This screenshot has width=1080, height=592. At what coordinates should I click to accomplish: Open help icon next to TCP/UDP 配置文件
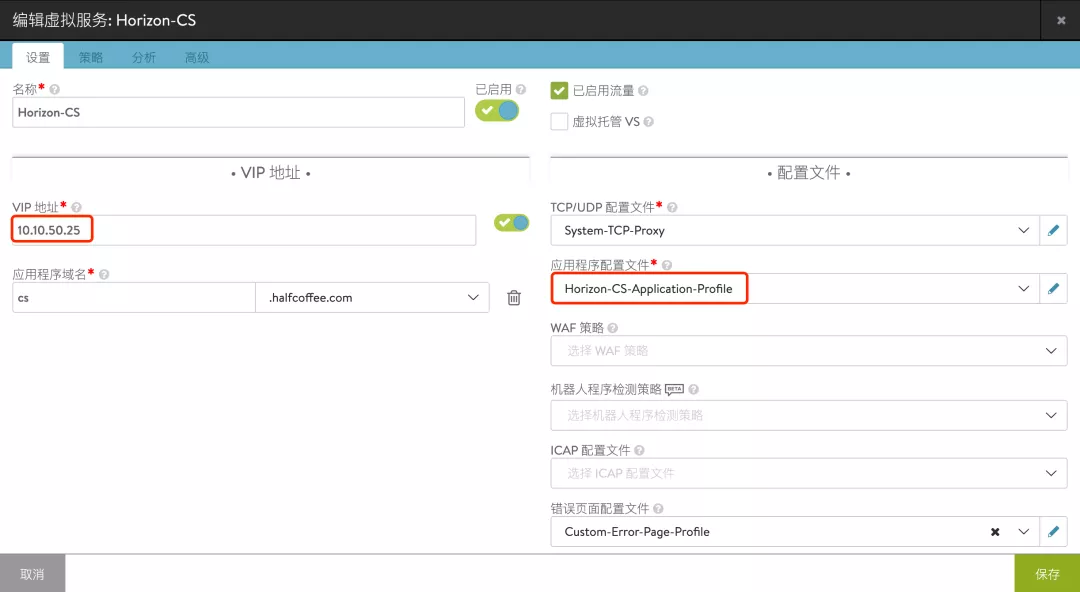(672, 207)
